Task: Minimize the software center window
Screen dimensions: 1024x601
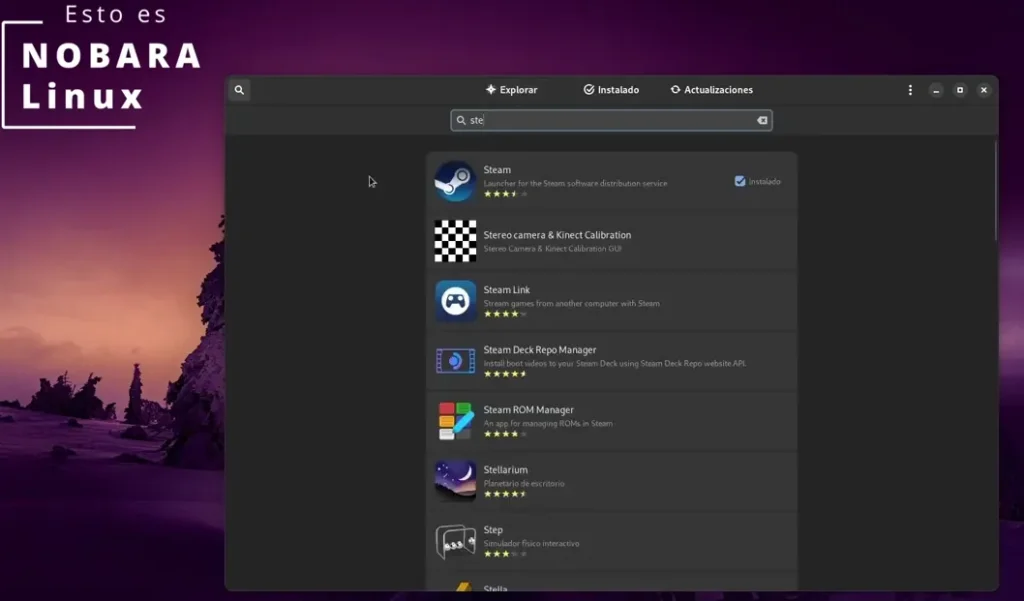Action: 936,90
